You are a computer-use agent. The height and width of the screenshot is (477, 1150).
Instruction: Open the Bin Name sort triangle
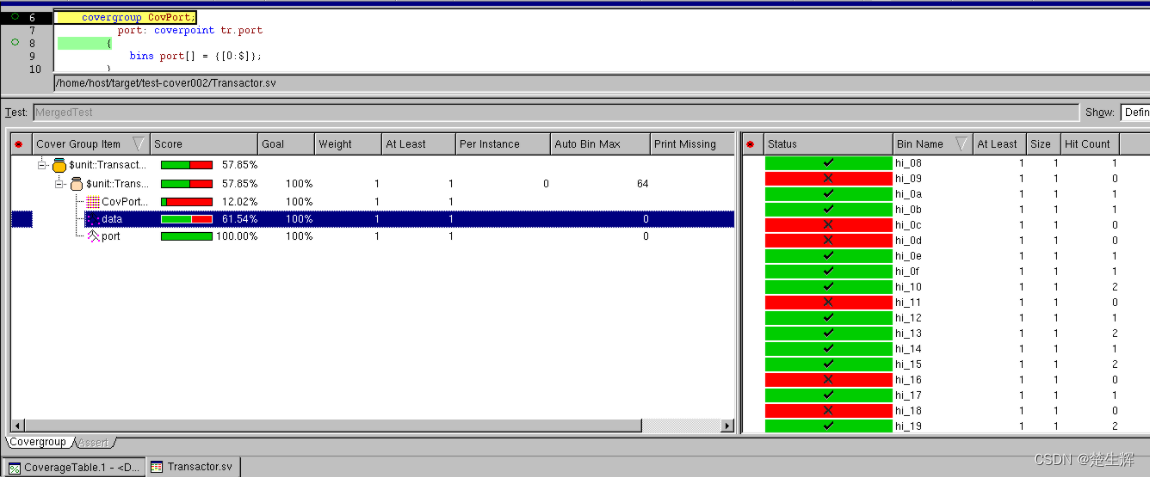click(x=962, y=144)
